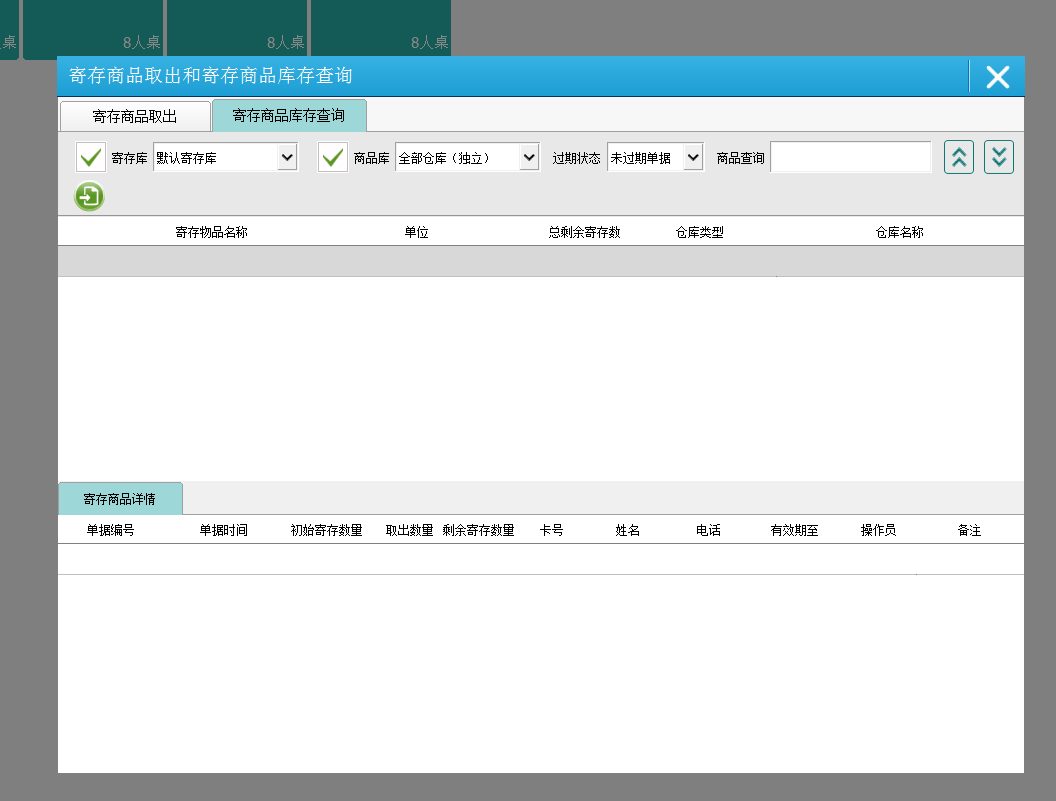Toggle the 商品库 checkbox

pyautogui.click(x=333, y=158)
